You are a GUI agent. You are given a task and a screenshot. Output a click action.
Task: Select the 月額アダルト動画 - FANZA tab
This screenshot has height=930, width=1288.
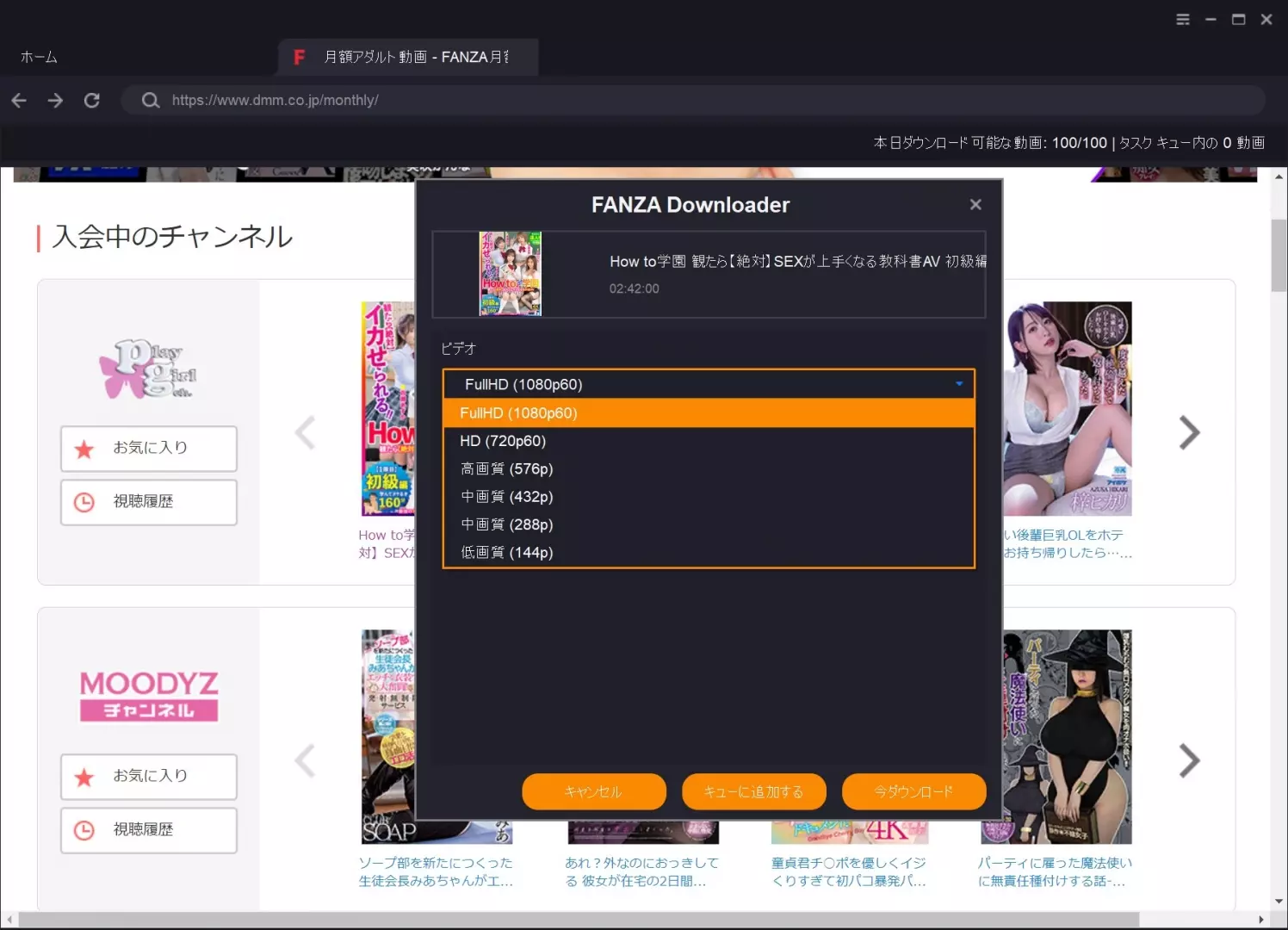(408, 57)
